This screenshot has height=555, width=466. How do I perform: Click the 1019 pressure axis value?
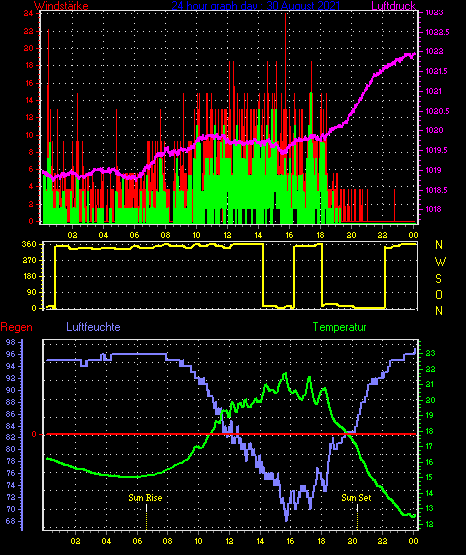coord(434,170)
